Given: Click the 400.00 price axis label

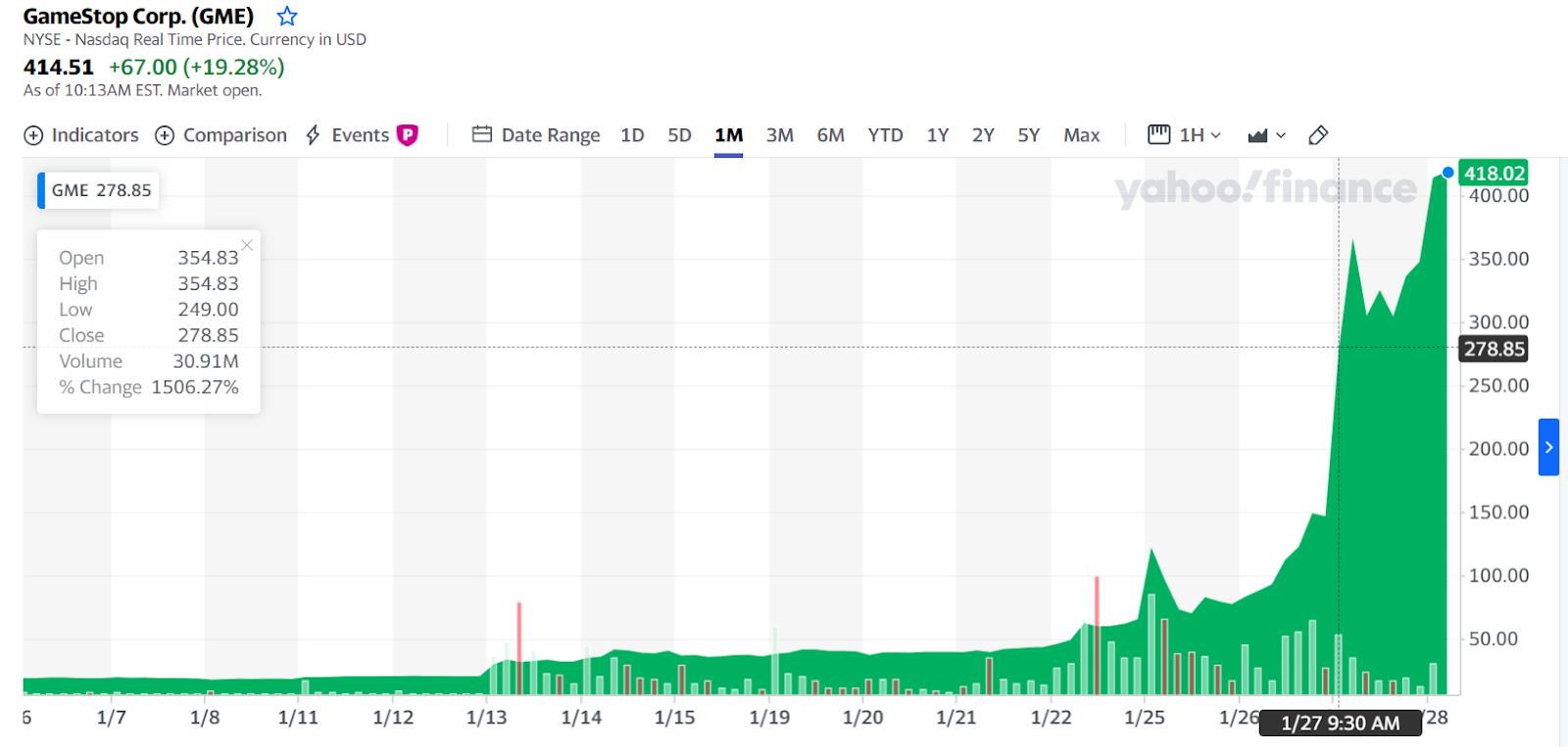Looking at the screenshot, I should (x=1498, y=196).
